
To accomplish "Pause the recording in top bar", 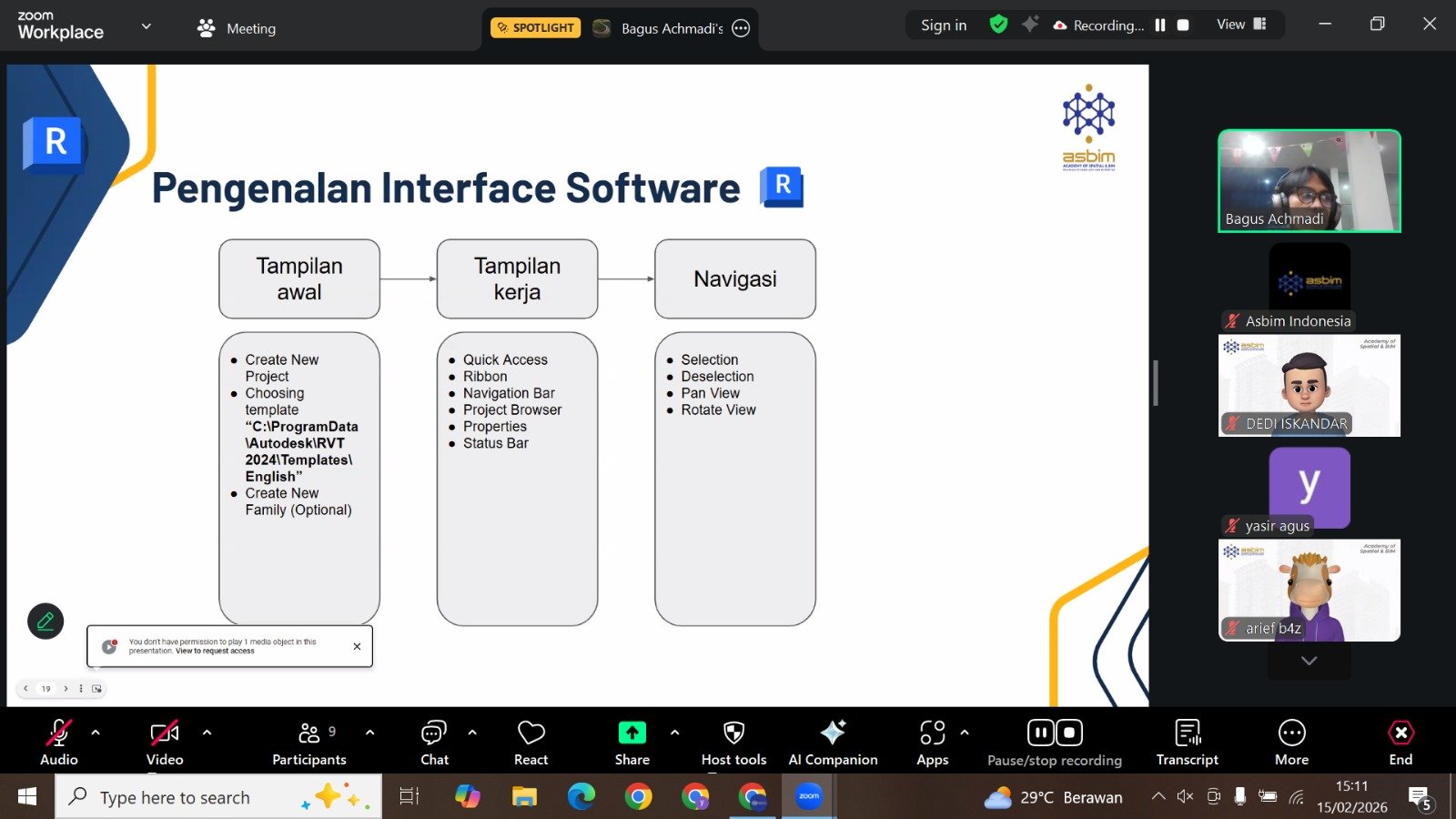I will 1160,25.
